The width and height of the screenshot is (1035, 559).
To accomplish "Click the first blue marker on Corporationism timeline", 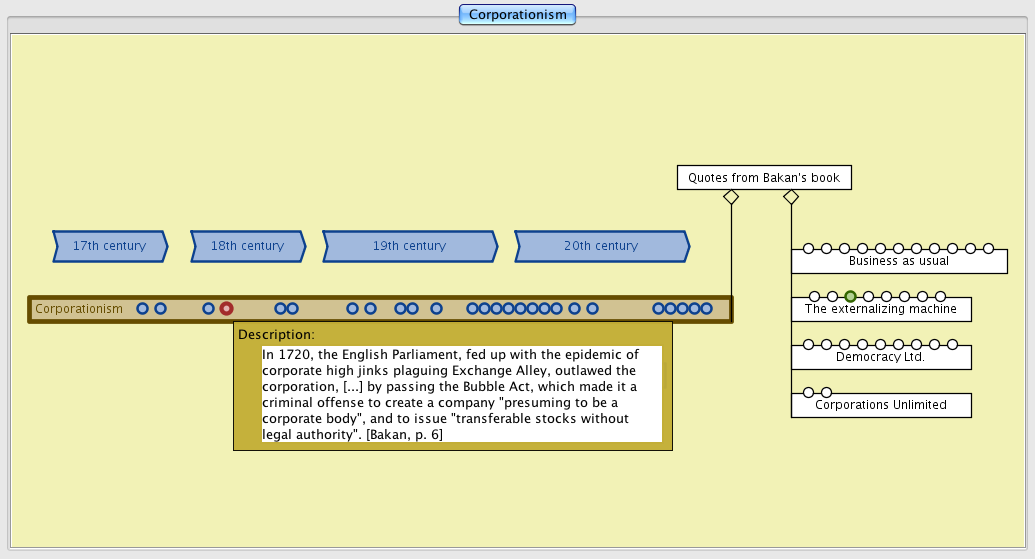I will point(142,309).
